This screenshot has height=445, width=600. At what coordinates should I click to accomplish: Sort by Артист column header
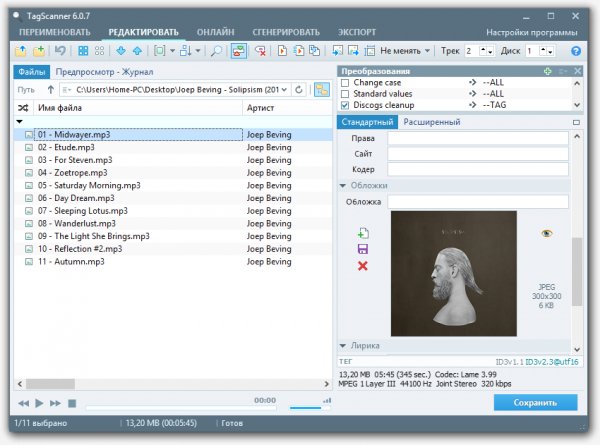[x=287, y=108]
